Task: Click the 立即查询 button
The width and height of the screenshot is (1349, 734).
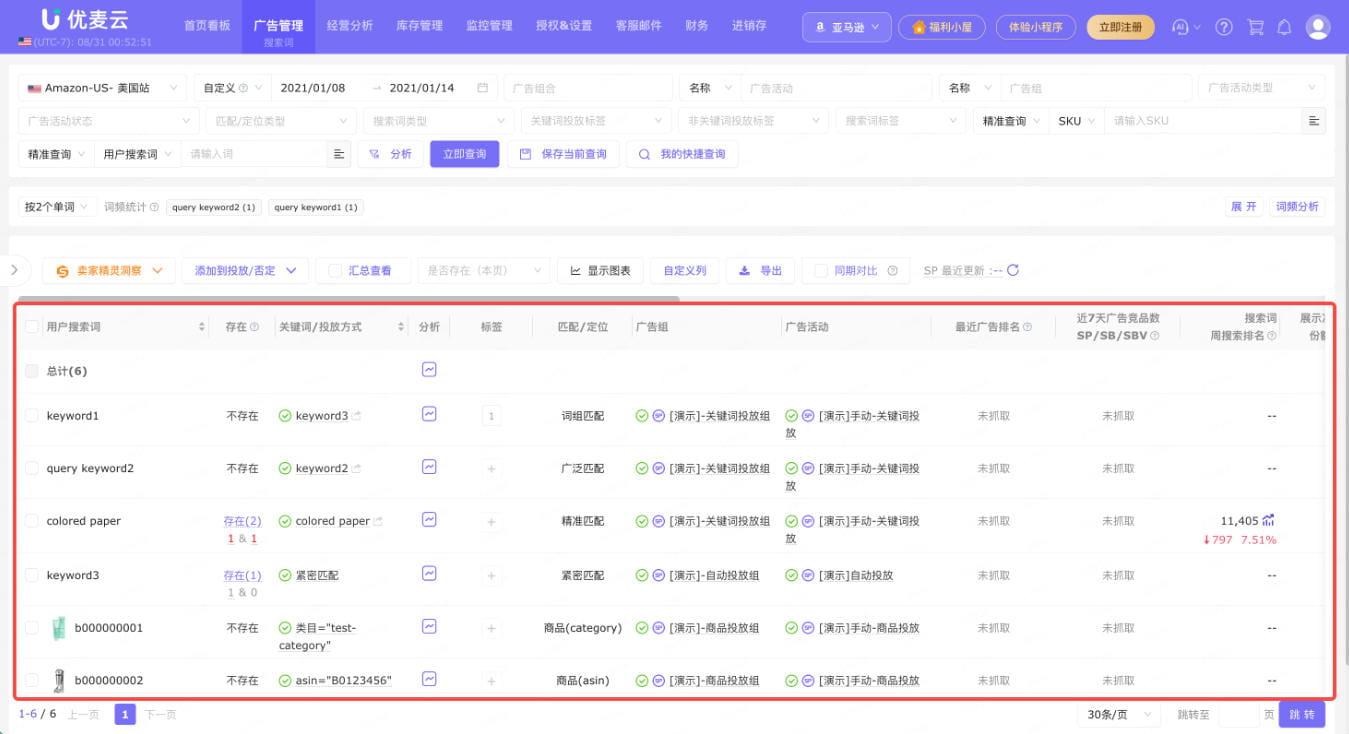Action: [465, 154]
